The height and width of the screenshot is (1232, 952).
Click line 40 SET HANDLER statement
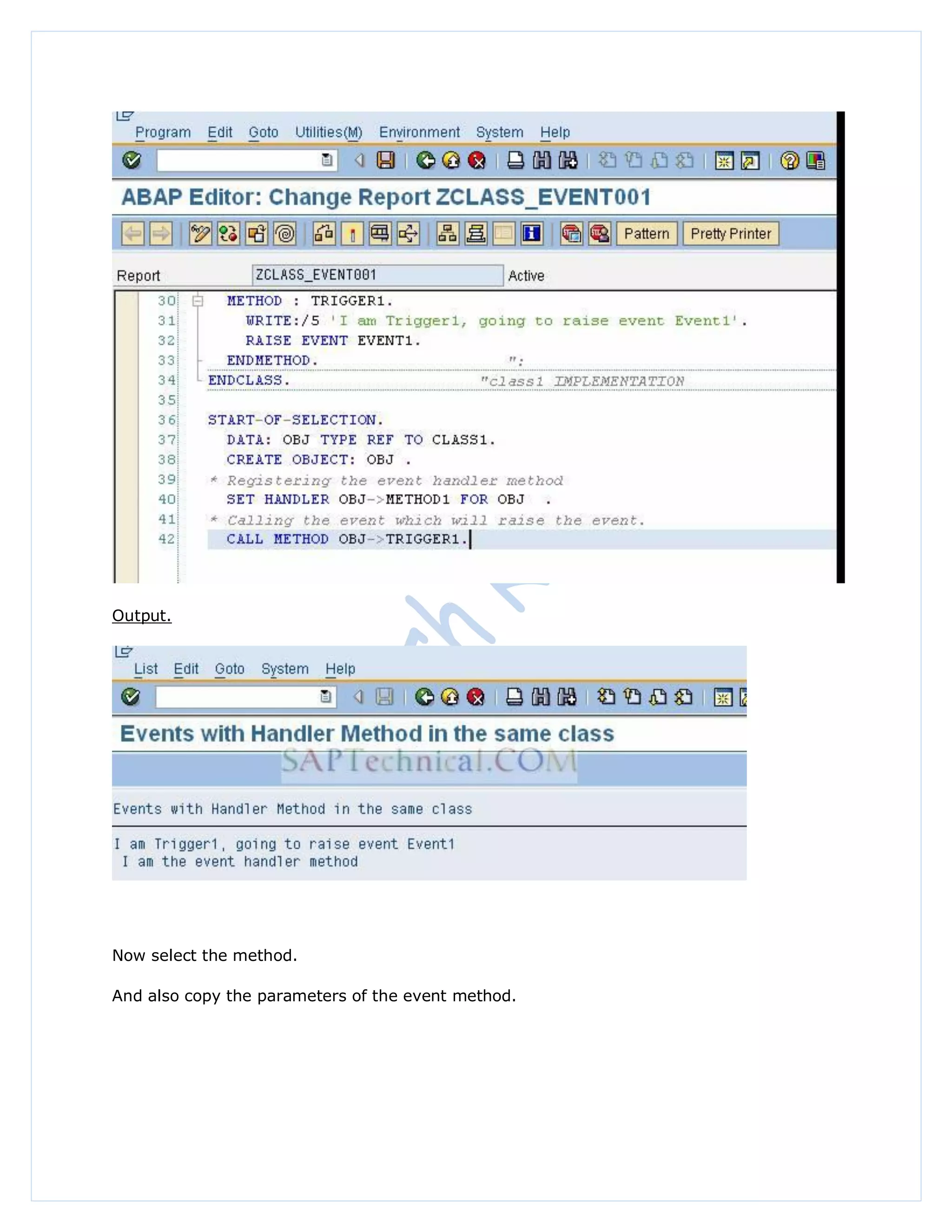[389, 500]
